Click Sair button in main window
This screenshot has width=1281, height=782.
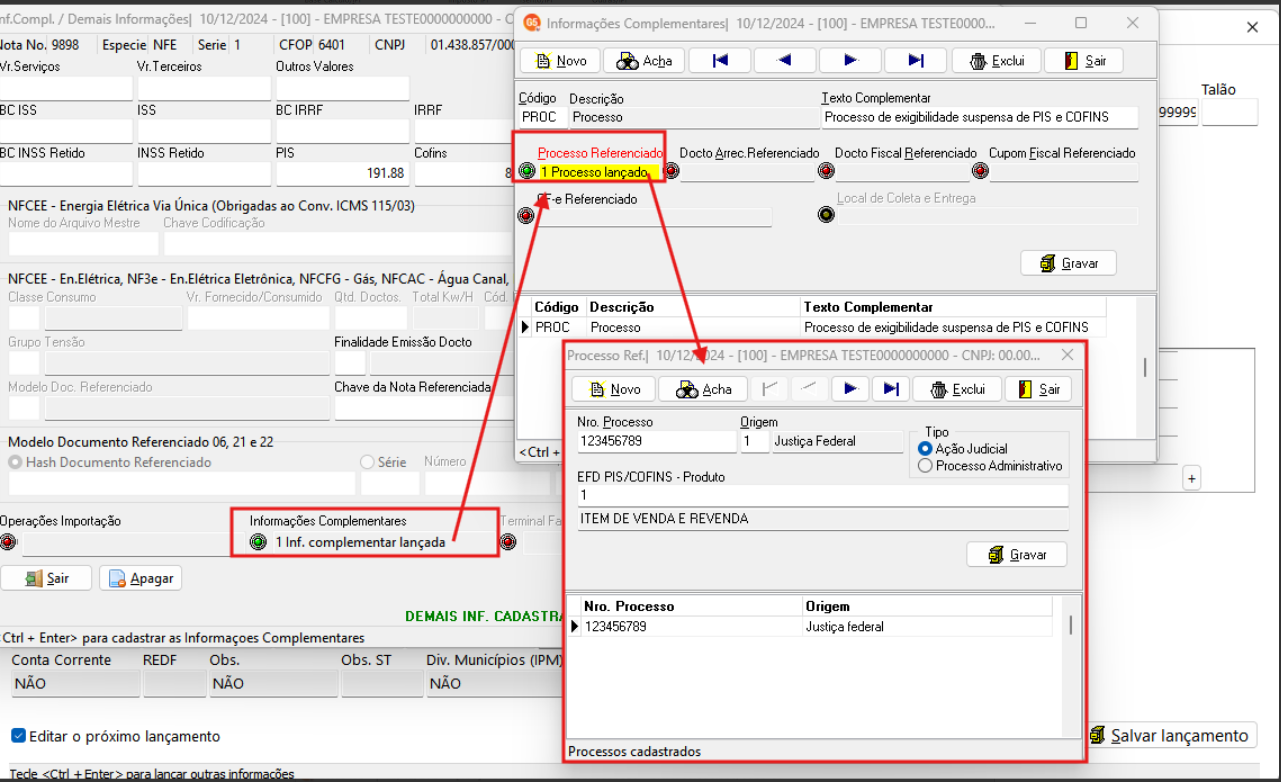[46, 578]
